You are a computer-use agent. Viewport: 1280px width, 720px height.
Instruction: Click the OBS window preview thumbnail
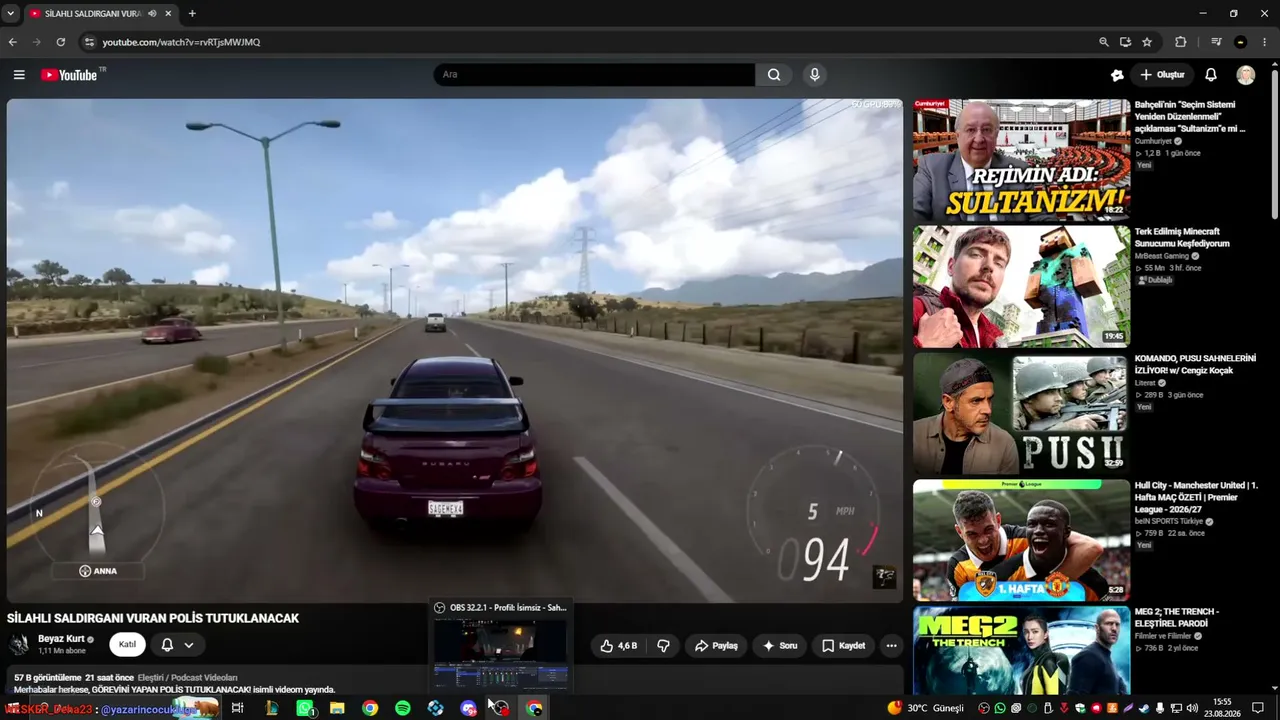pos(500,653)
